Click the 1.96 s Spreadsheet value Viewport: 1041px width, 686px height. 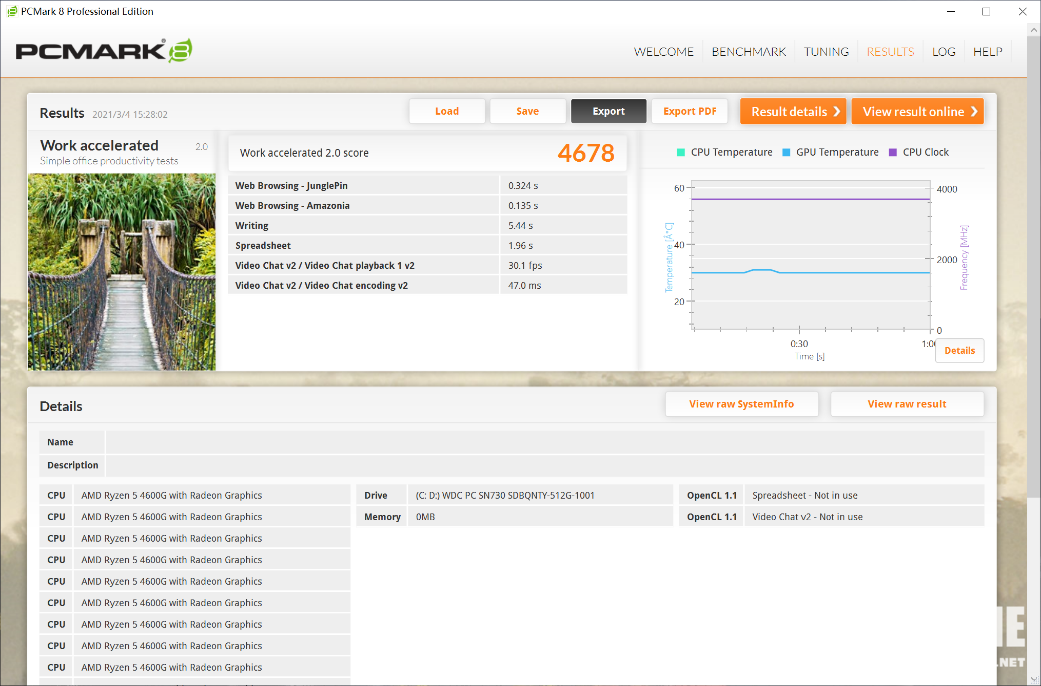(x=520, y=246)
